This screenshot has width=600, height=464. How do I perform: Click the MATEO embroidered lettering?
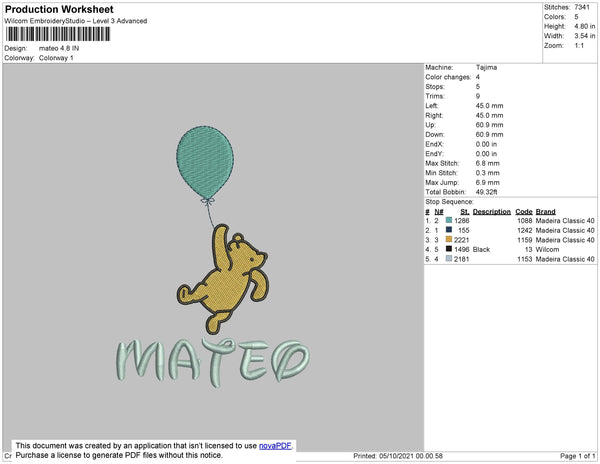click(x=213, y=361)
